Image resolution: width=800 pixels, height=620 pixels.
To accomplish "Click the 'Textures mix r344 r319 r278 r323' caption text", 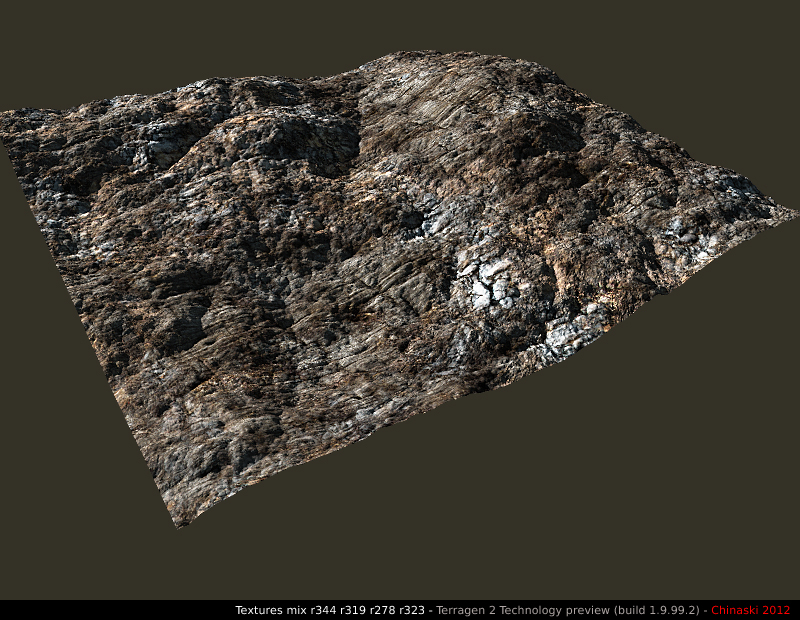I will [330, 610].
